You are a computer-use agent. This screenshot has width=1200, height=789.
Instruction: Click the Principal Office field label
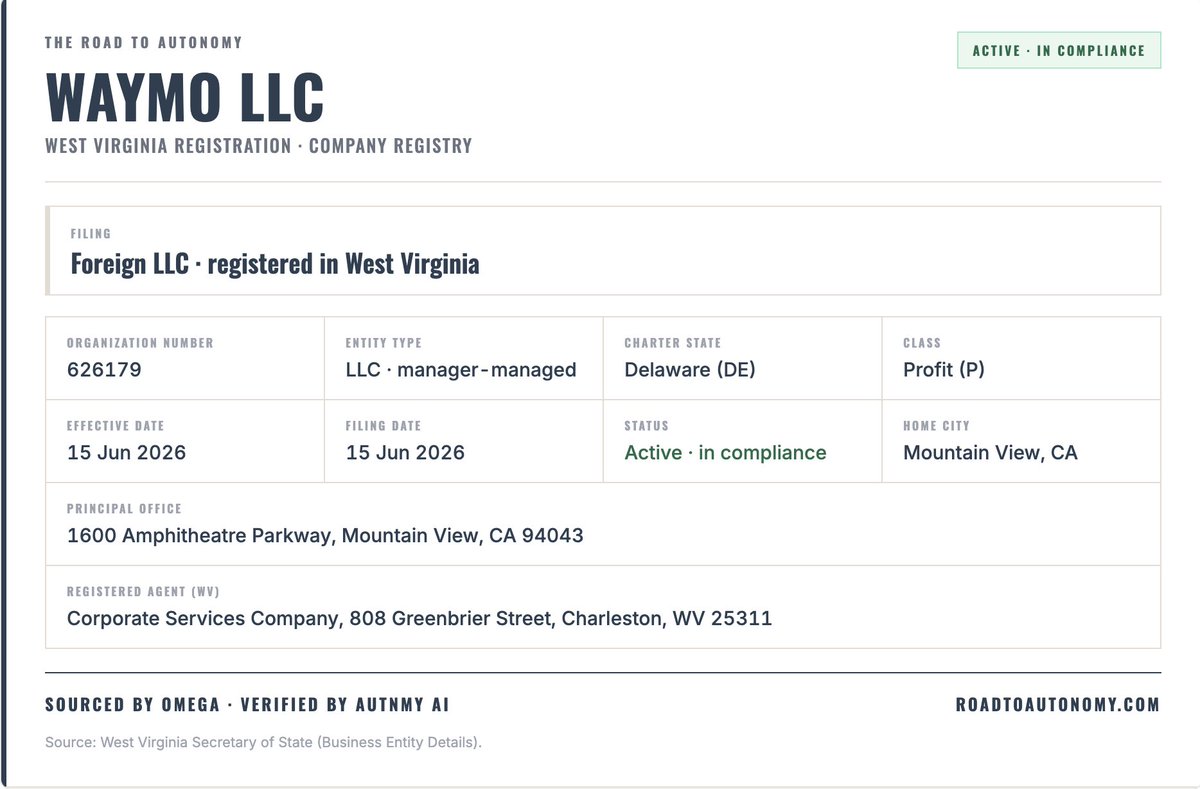tap(124, 509)
